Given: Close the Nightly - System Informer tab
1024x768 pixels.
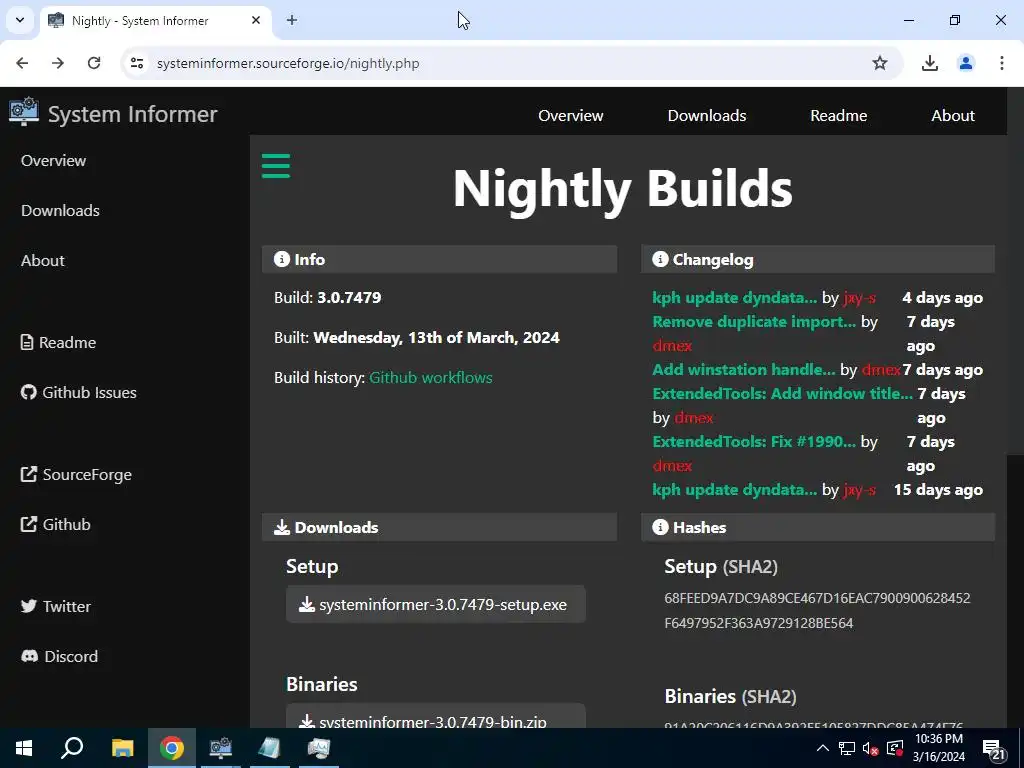Looking at the screenshot, I should click(x=256, y=20).
